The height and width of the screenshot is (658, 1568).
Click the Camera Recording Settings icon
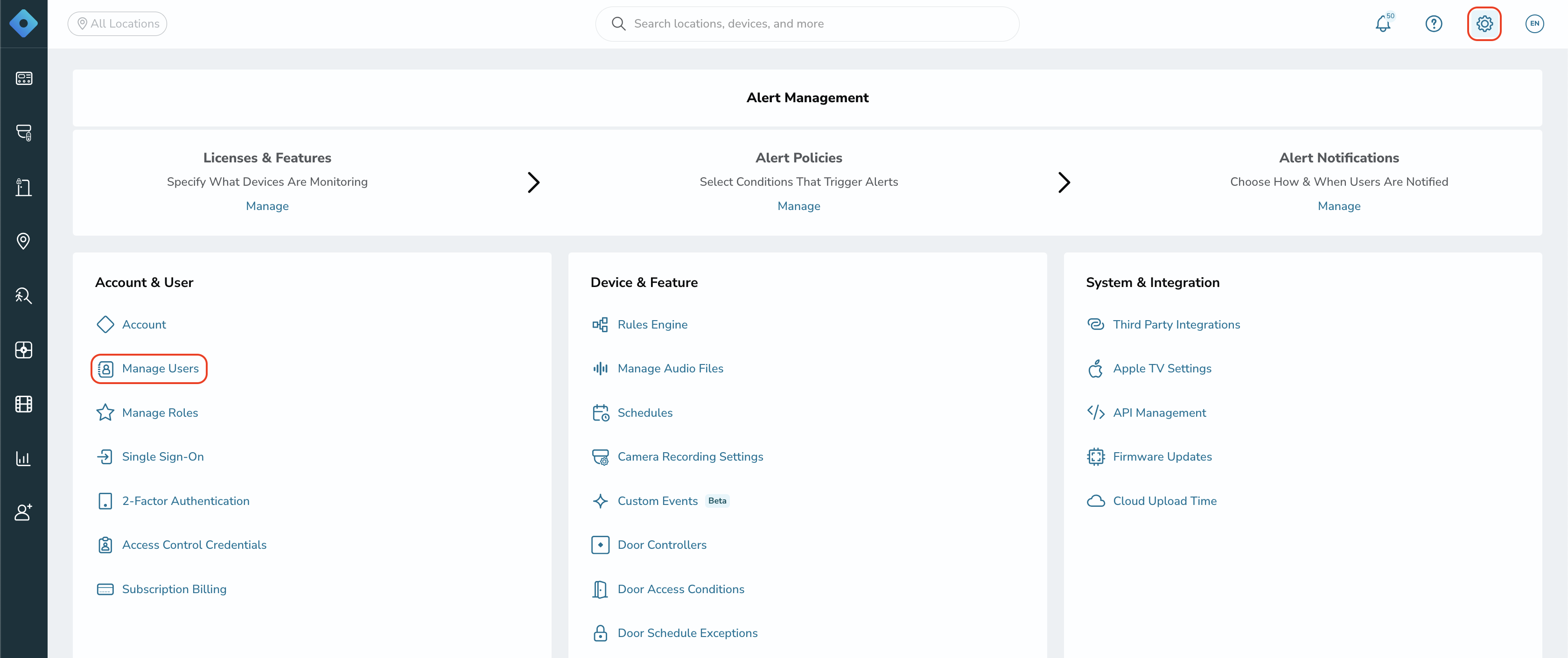point(601,457)
